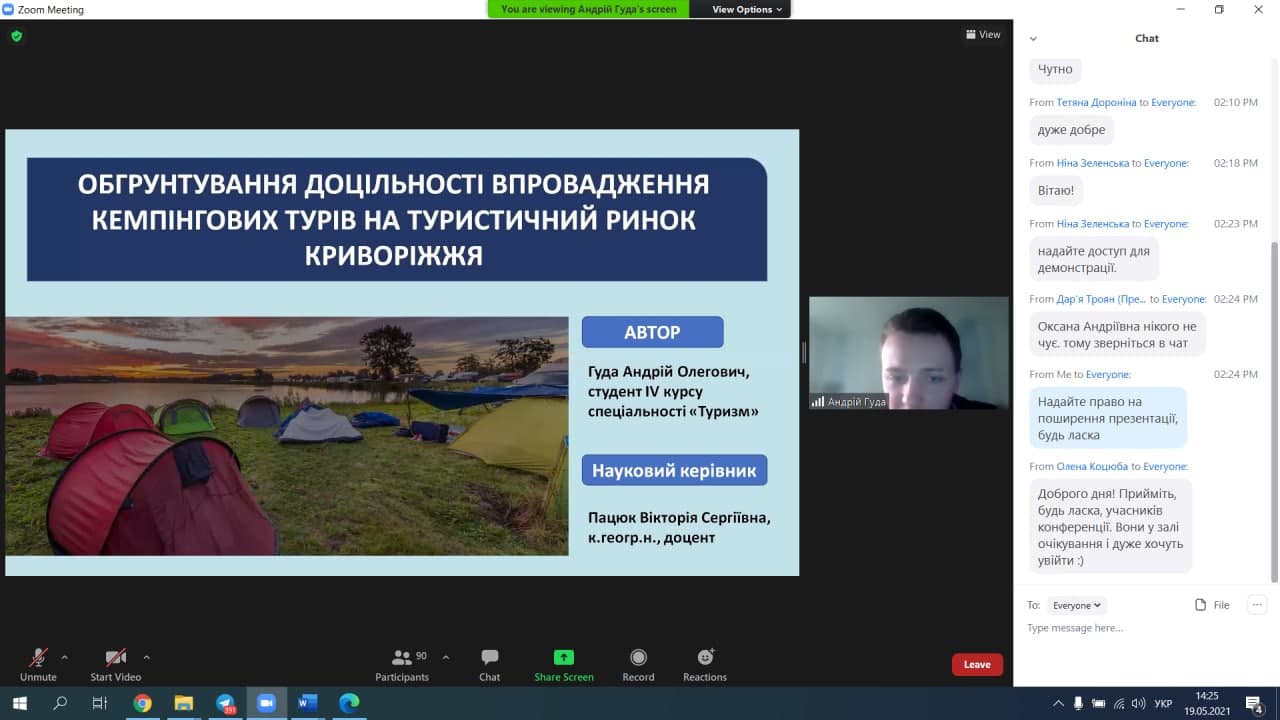
Task: Click signal bars on Андрій Гуда video
Action: 818,402
